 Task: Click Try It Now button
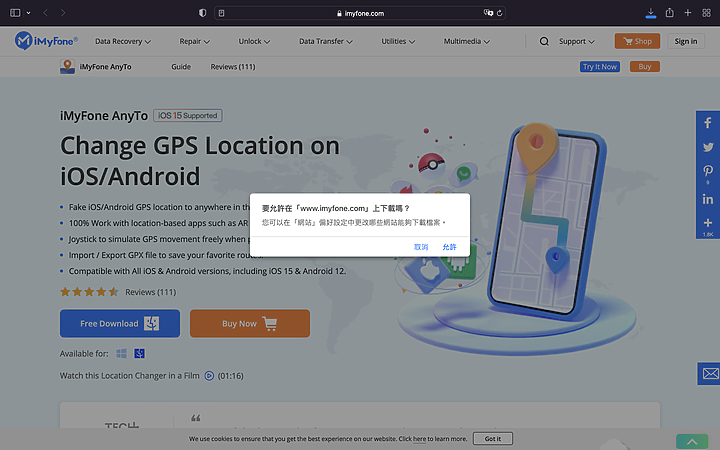click(600, 67)
